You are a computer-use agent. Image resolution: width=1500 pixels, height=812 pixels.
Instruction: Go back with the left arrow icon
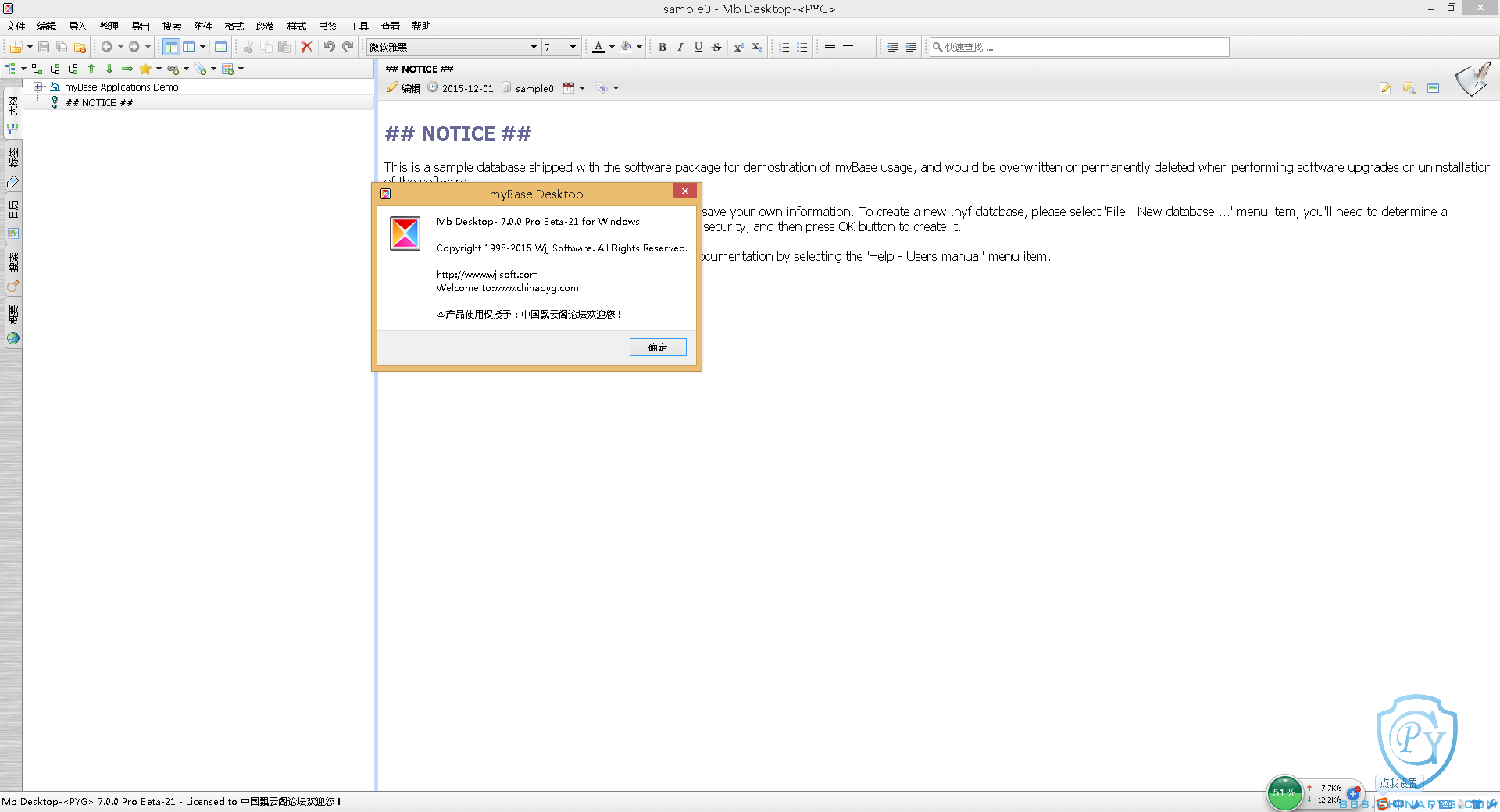coord(107,47)
